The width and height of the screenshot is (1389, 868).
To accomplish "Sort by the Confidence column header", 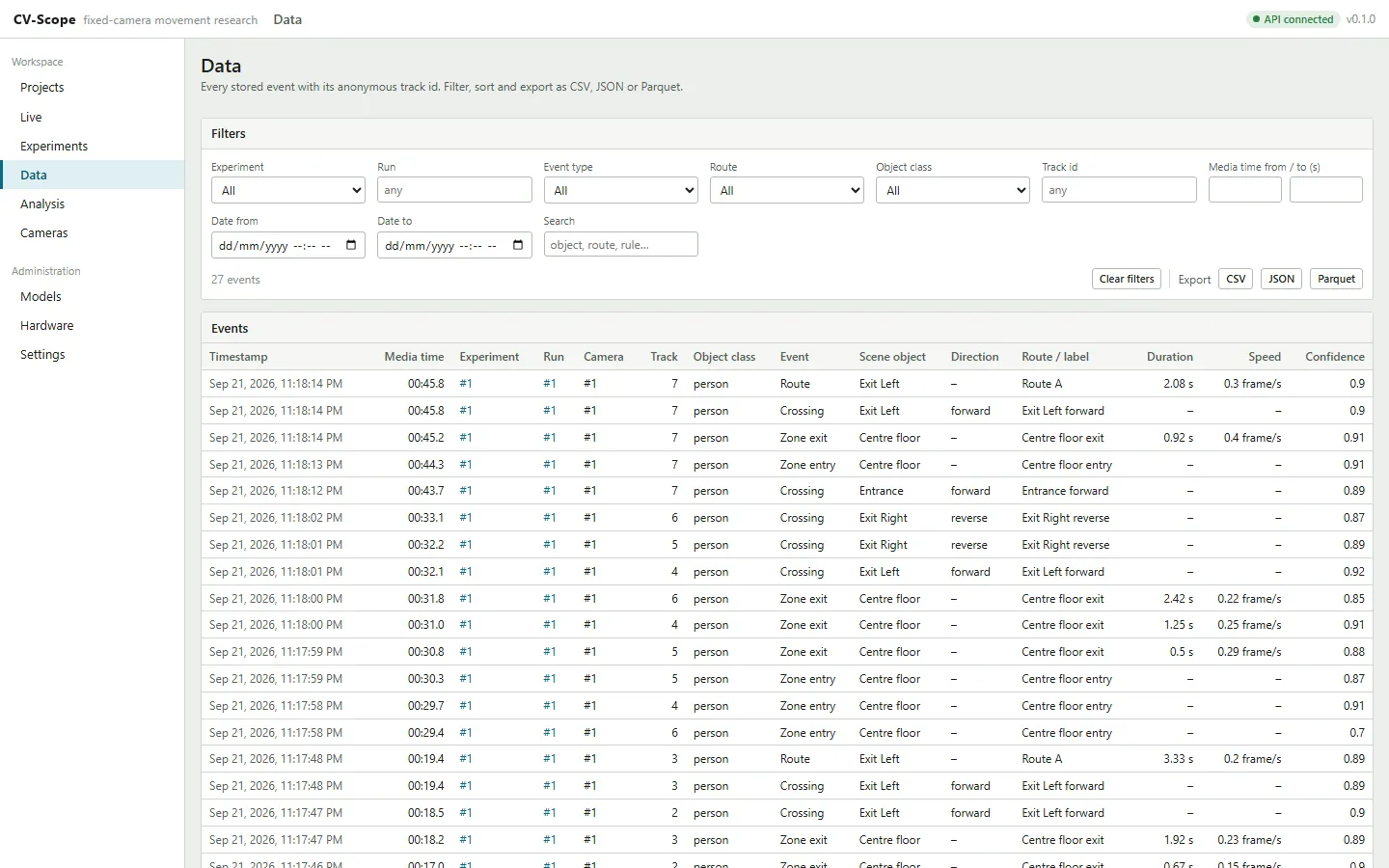I will coord(1335,357).
